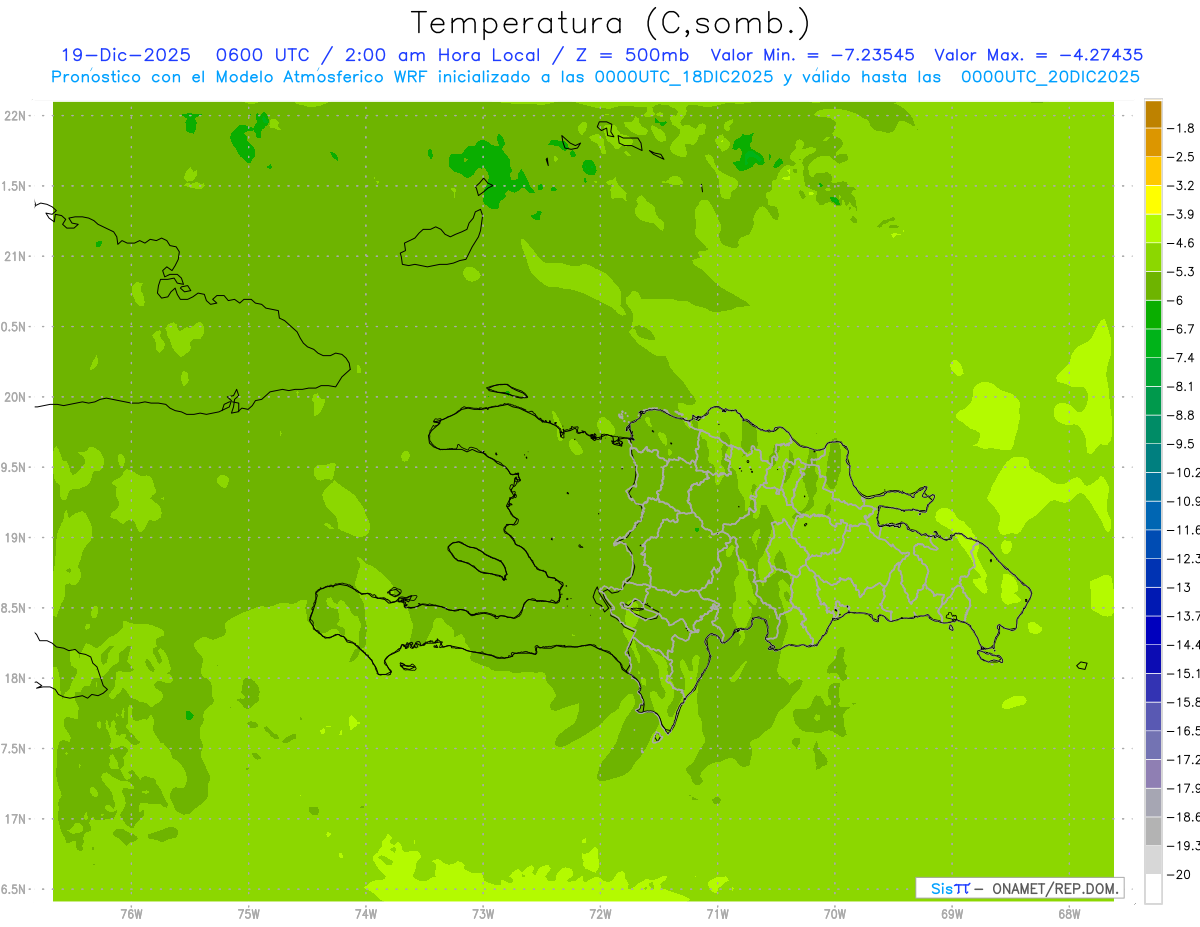Click the '0600 UTC' time label
The height and width of the screenshot is (927, 1200).
coord(262,55)
